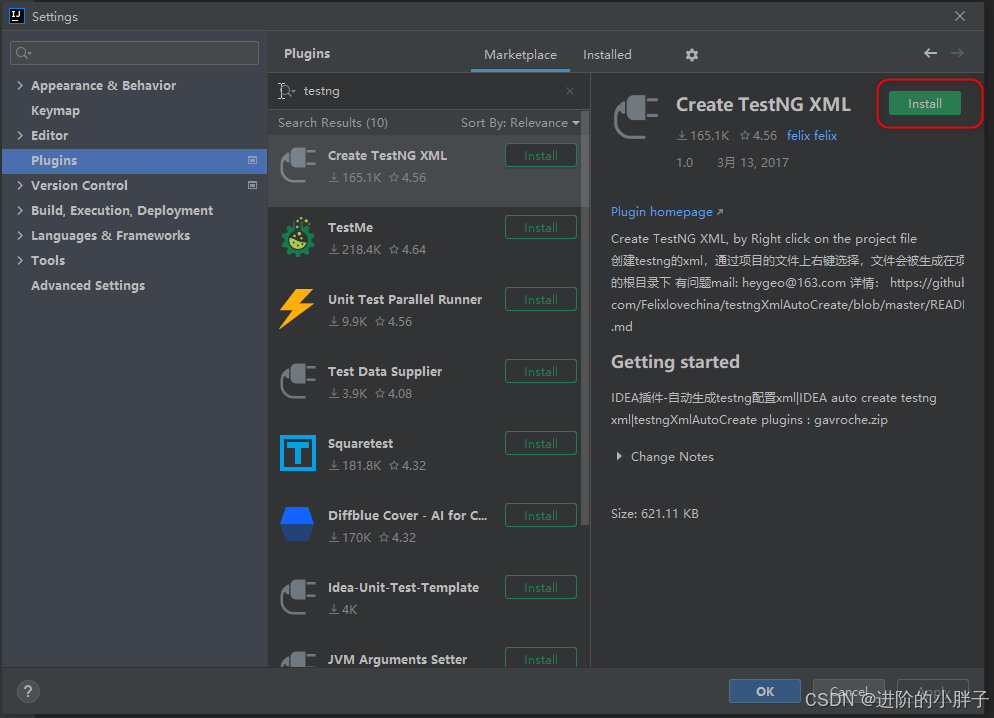The height and width of the screenshot is (718, 994).
Task: Click the Diffblue Cover plugin icon
Action: coord(298,525)
